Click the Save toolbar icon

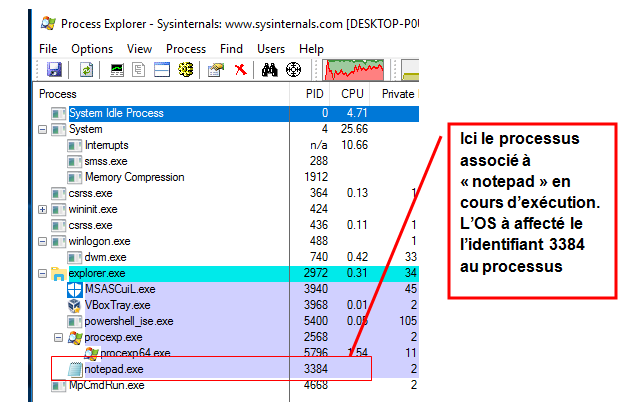(x=54, y=69)
